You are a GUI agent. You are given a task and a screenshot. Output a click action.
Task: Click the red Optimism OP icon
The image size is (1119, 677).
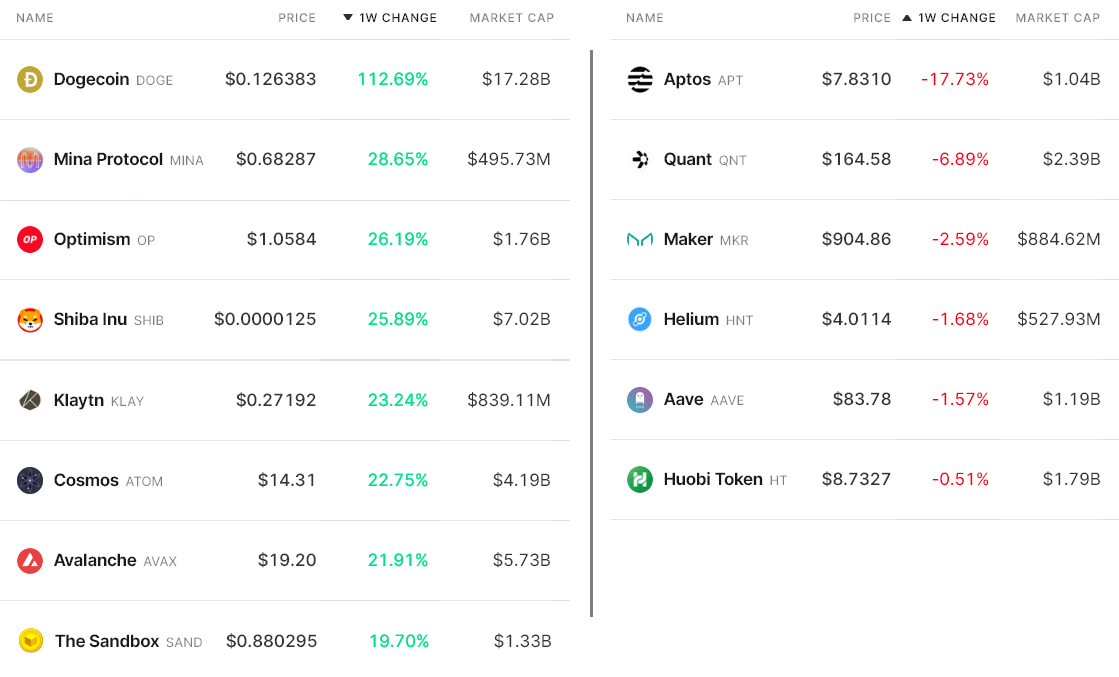tap(30, 239)
